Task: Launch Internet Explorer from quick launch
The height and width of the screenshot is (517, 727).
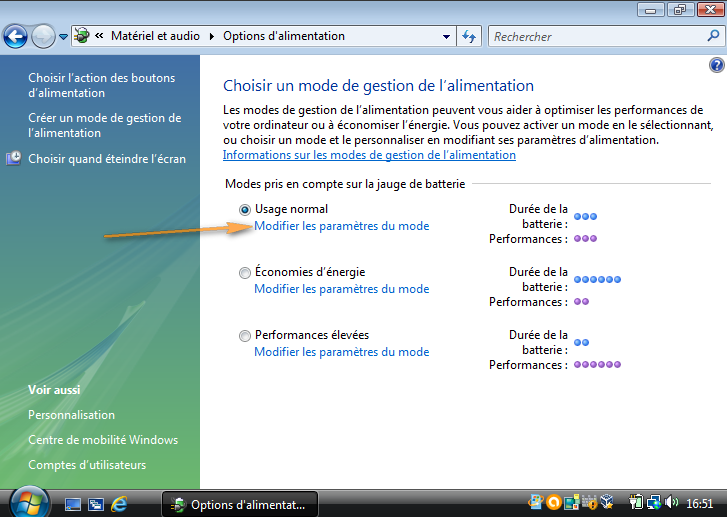Action: click(x=119, y=504)
